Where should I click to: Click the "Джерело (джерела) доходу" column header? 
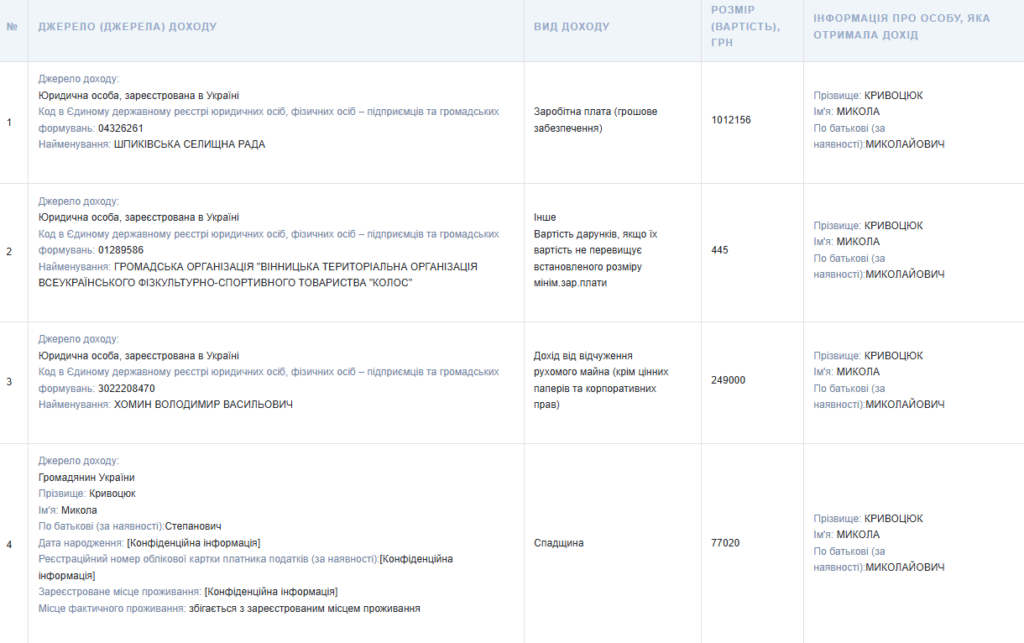pos(127,26)
